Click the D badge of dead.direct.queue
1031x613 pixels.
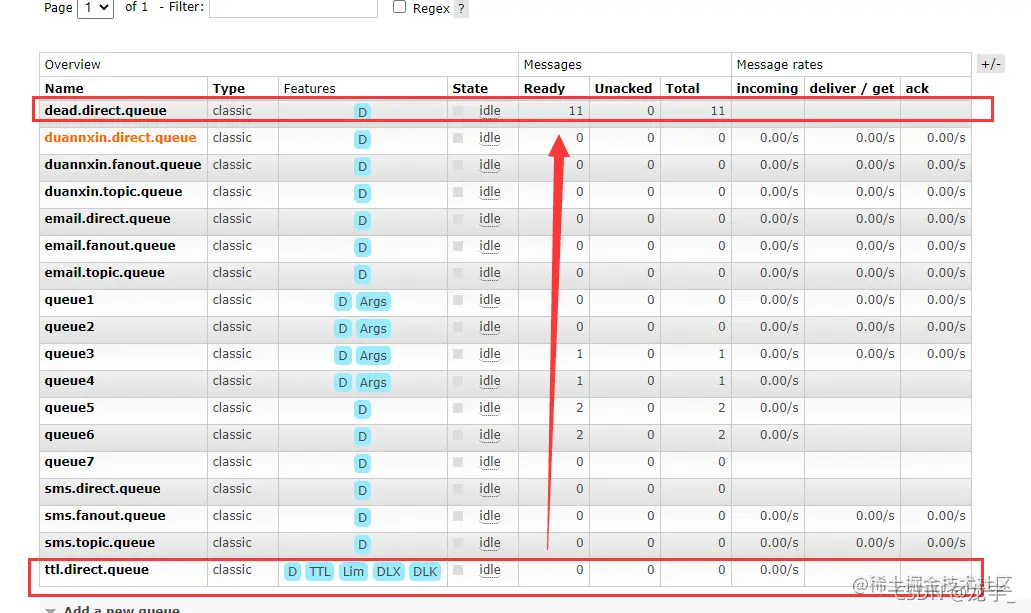click(x=362, y=112)
